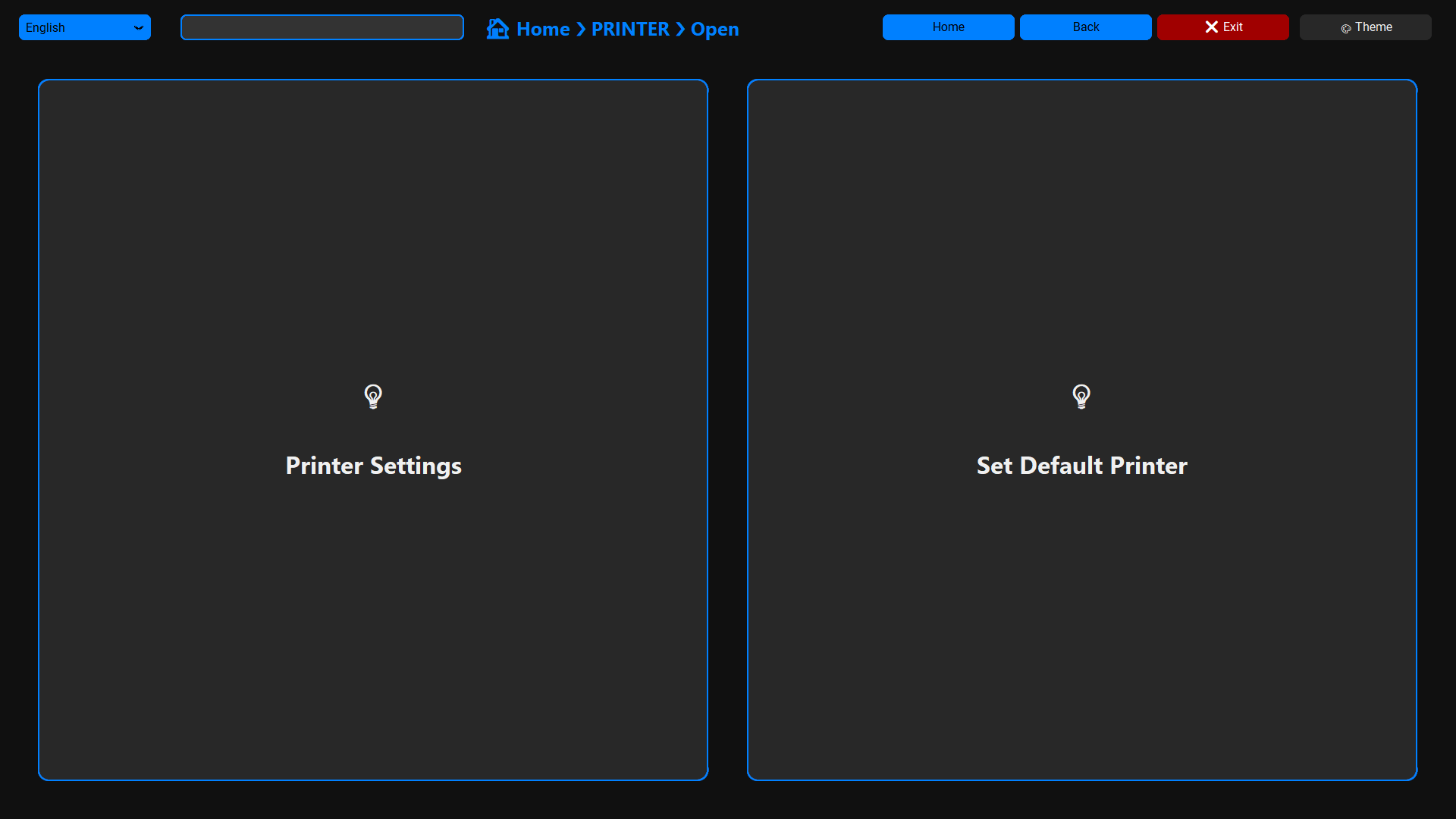
Task: Click the lightbulb icon above Set Default Printer
Action: pos(1081,396)
